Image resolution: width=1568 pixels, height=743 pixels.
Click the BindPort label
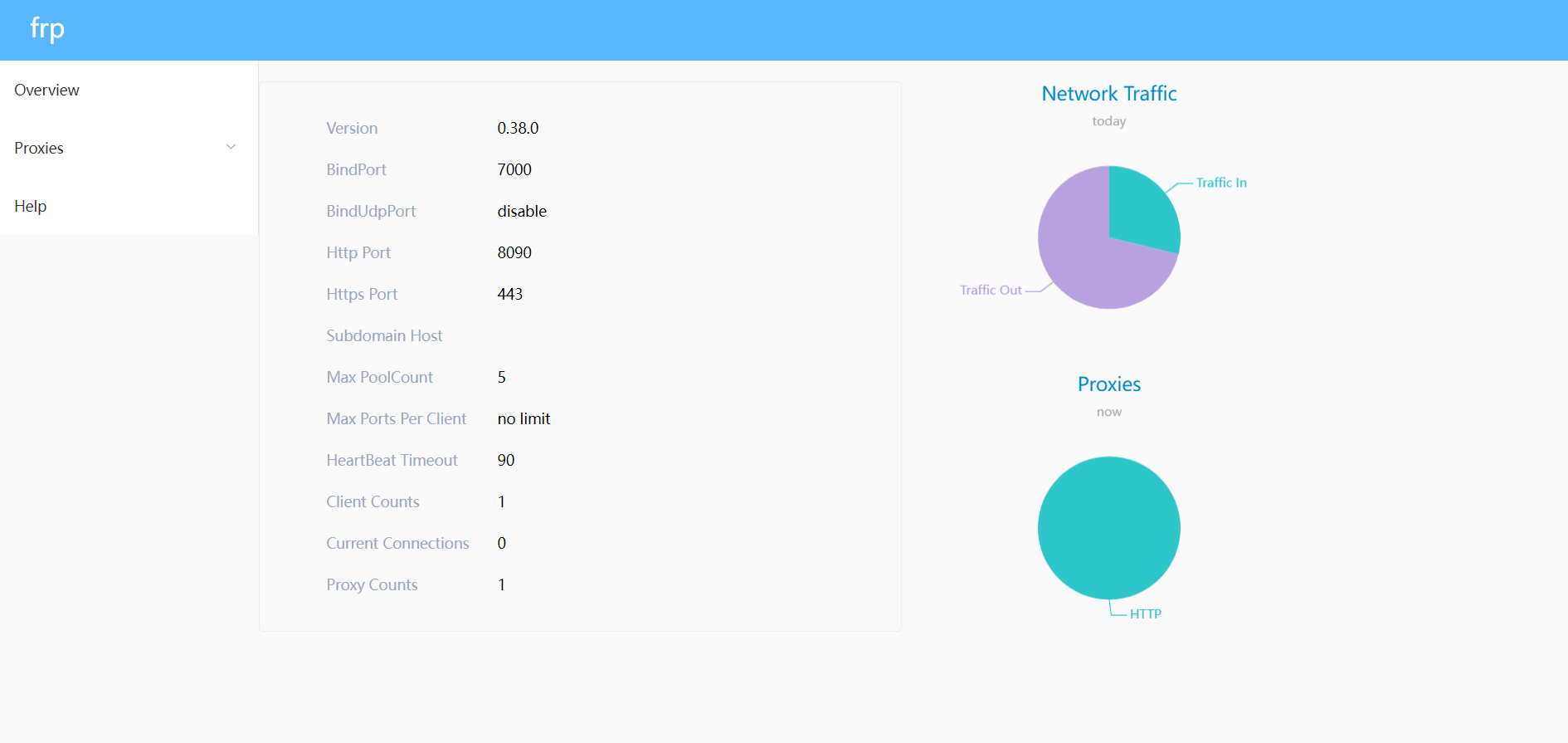click(356, 169)
